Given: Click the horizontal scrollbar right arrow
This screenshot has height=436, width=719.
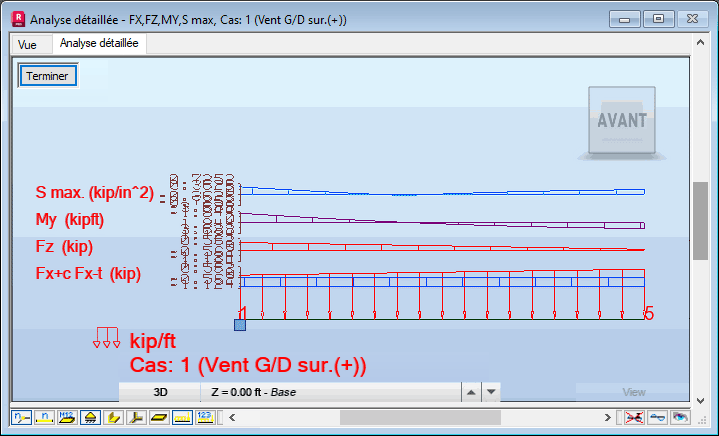Looking at the screenshot, I should pyautogui.click(x=608, y=418).
